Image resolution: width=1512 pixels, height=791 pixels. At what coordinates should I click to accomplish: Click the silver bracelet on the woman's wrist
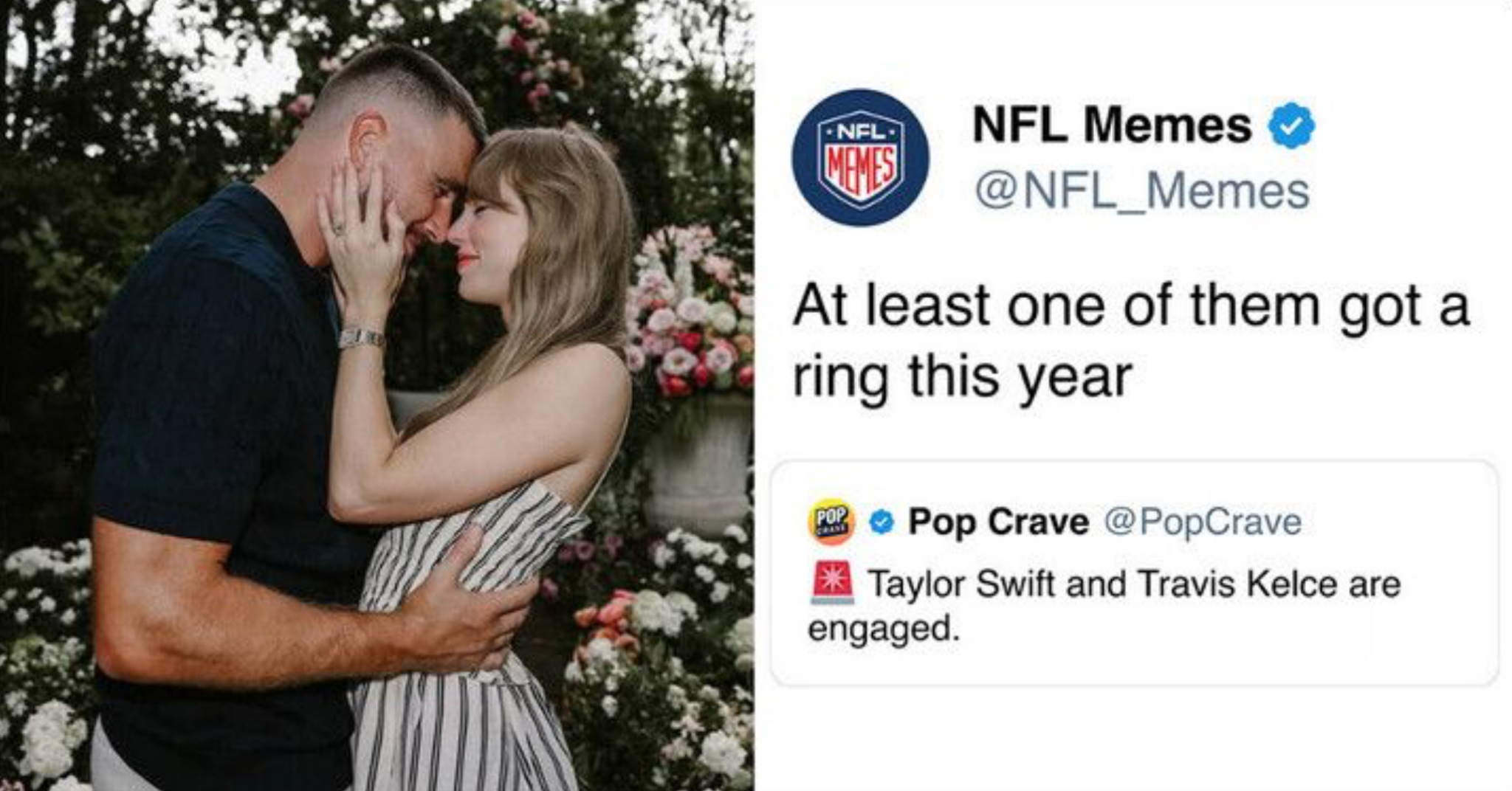(x=361, y=338)
